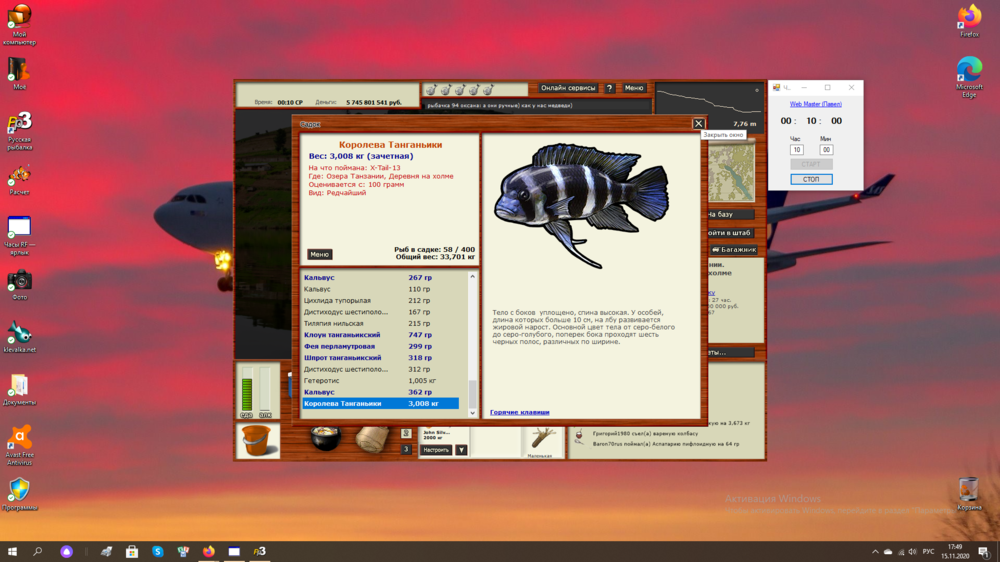This screenshot has width=1000, height=562.
Task: Click the black cooking pot food icon
Action: click(x=325, y=438)
